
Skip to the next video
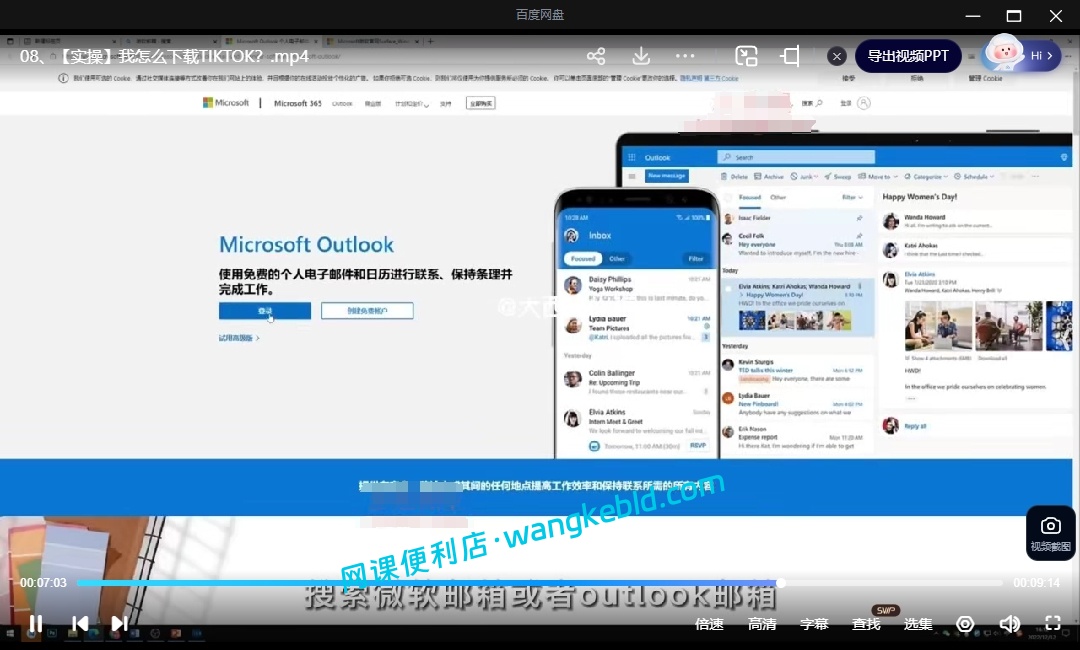[119, 624]
